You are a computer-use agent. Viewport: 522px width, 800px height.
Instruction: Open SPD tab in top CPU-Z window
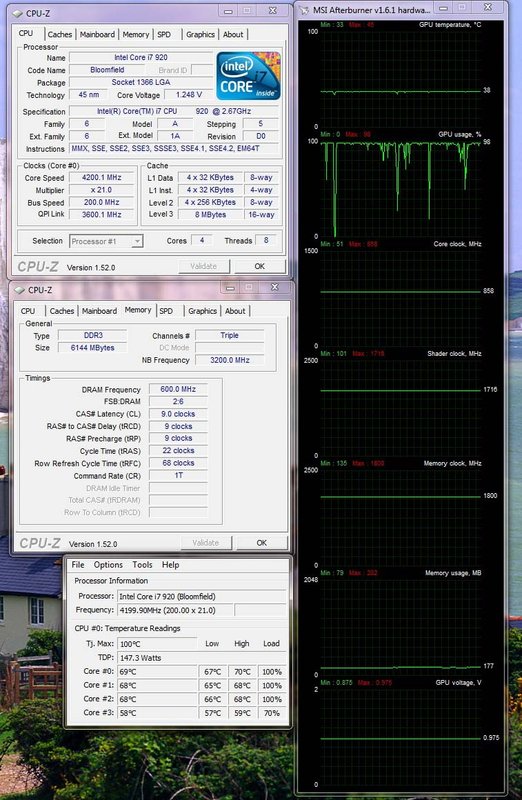(x=164, y=35)
